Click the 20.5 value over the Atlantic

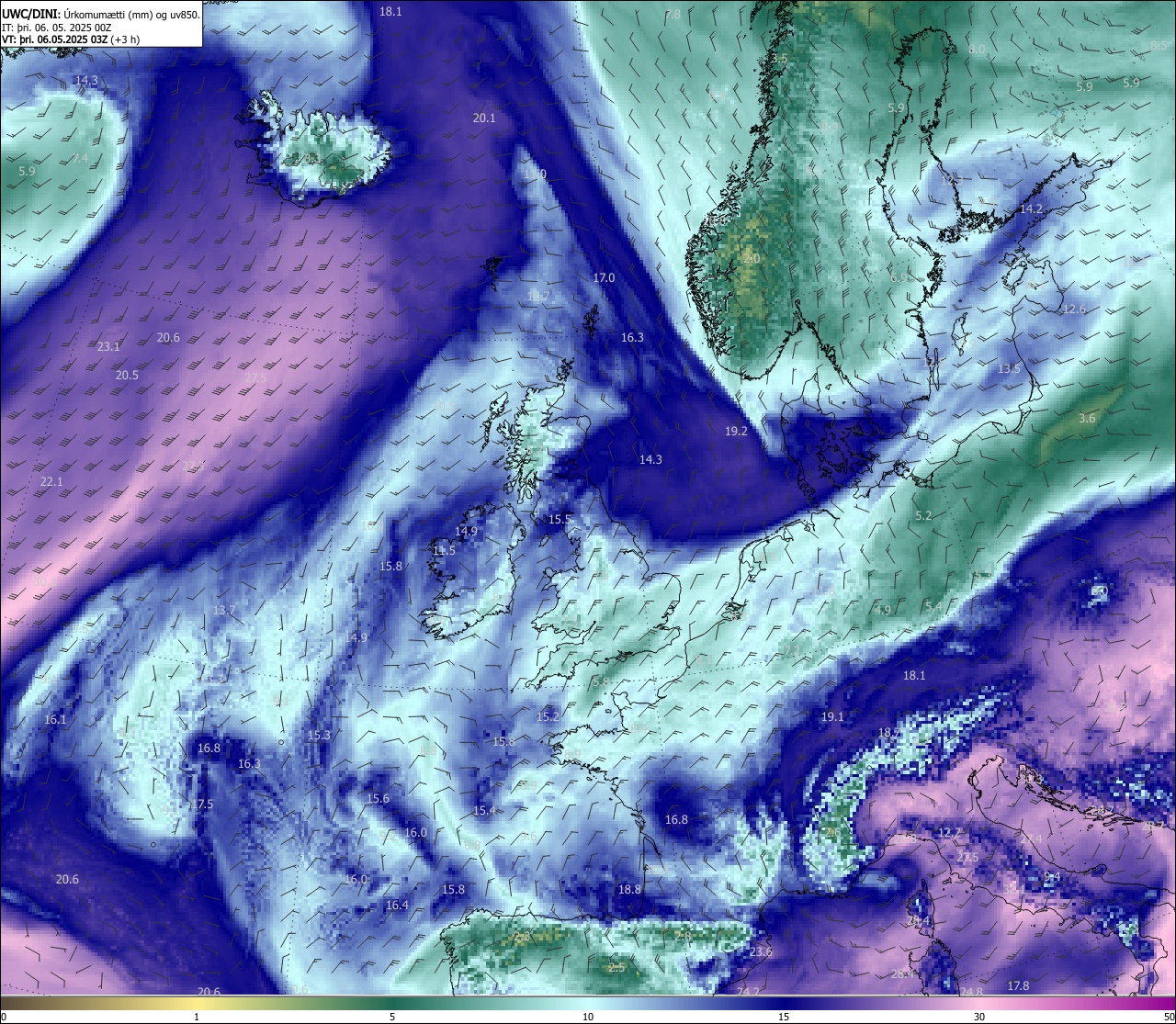pyautogui.click(x=127, y=375)
